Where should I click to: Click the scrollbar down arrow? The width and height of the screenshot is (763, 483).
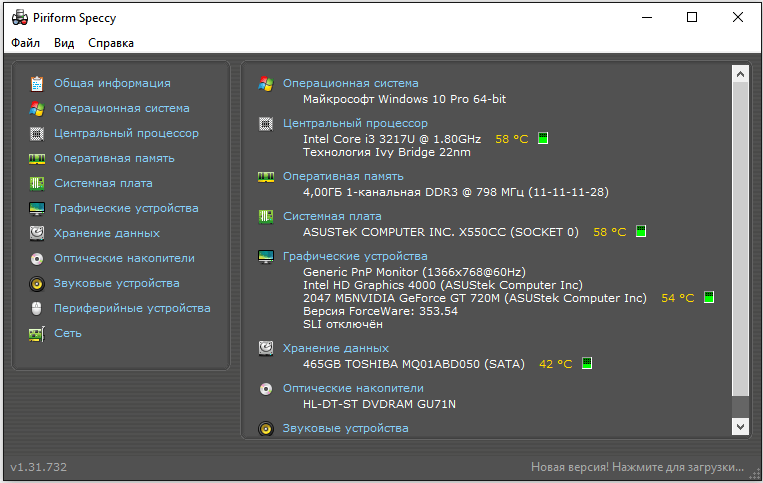[x=740, y=427]
